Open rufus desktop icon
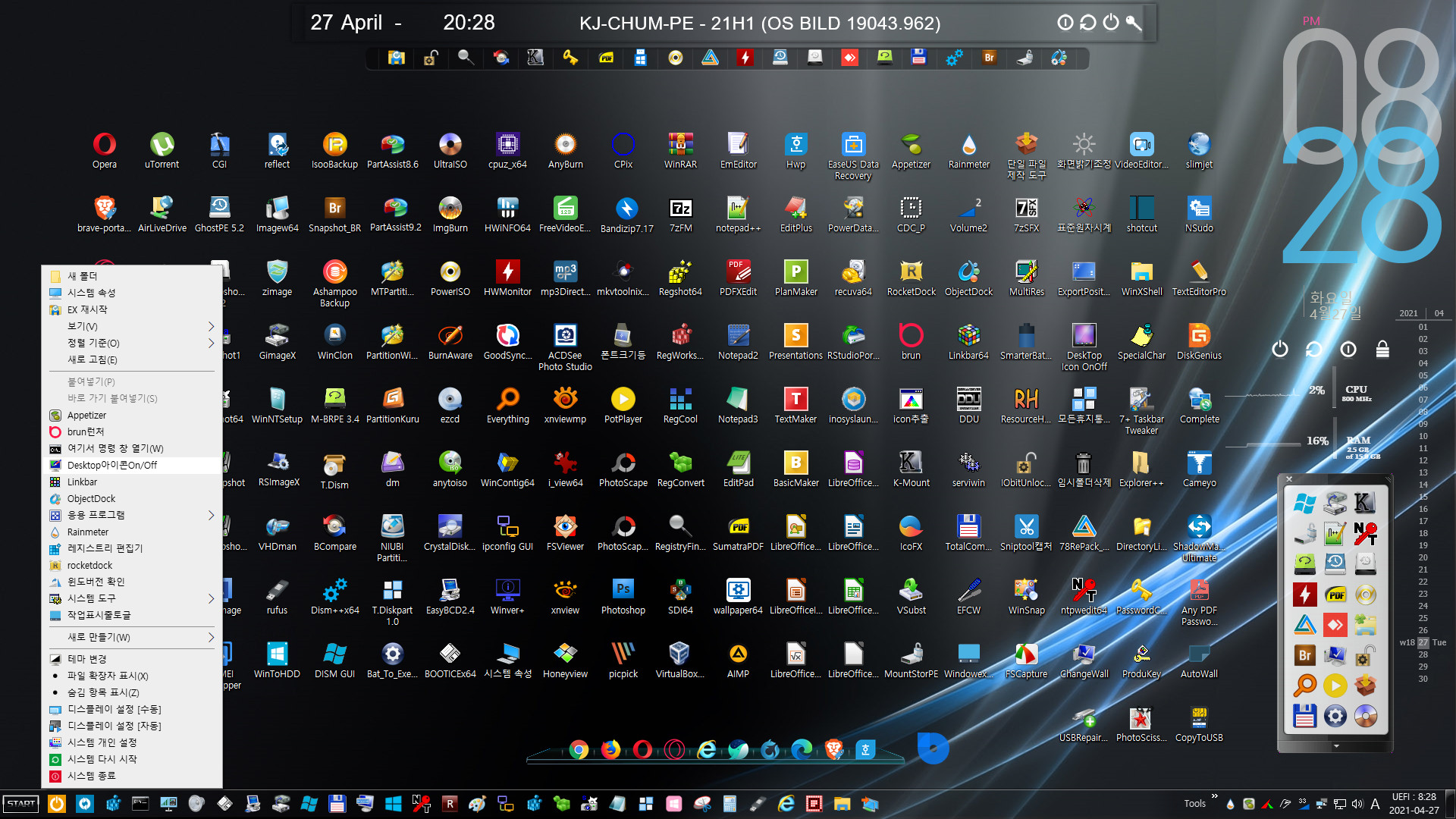 pyautogui.click(x=277, y=596)
